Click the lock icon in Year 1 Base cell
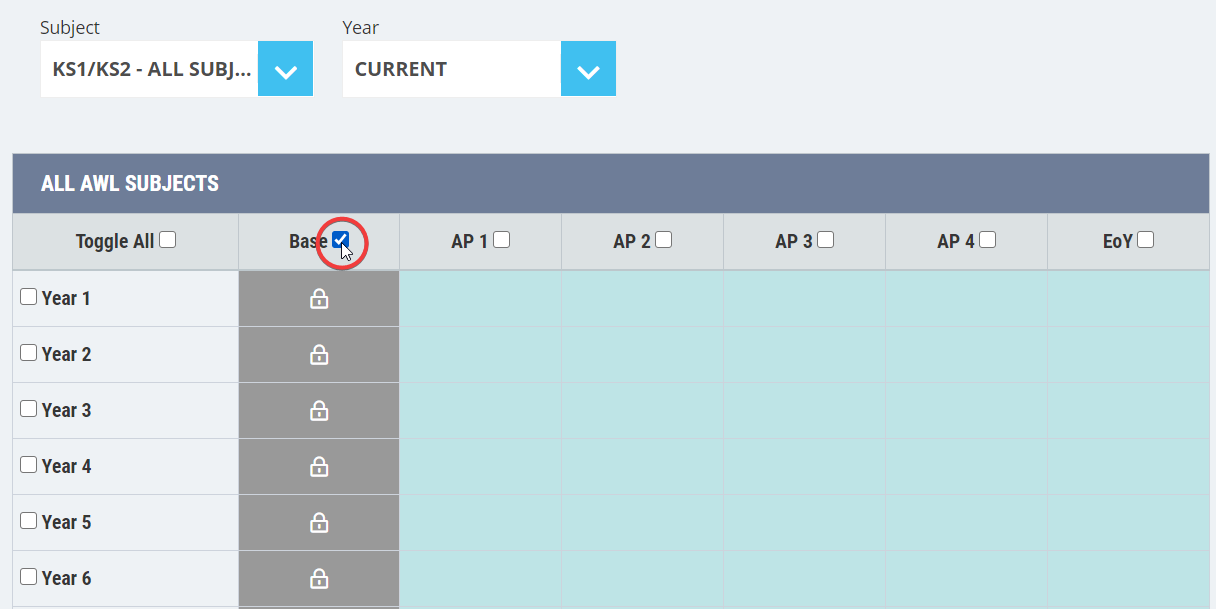1216x609 pixels. [319, 299]
